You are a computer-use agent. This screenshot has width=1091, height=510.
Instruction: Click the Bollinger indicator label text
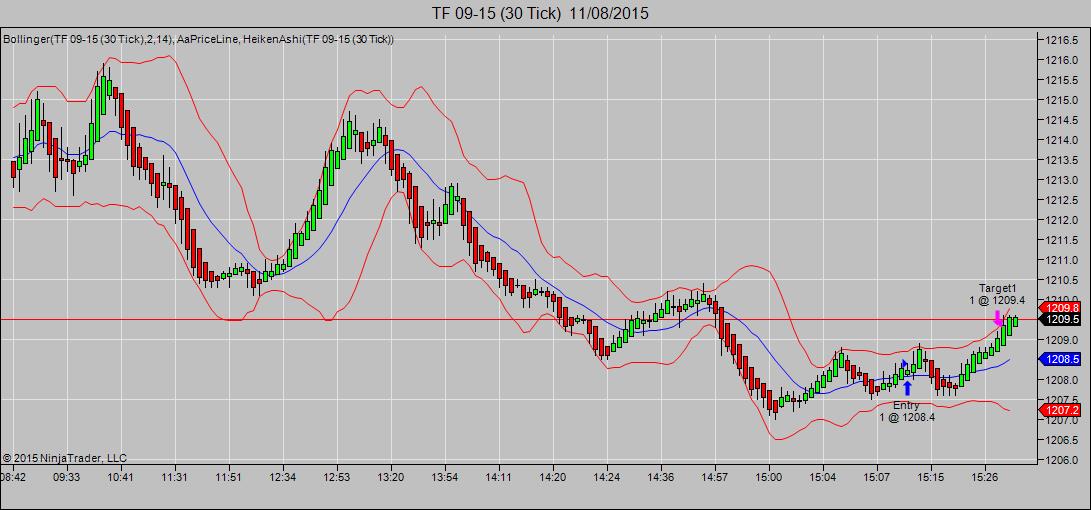click(x=198, y=40)
